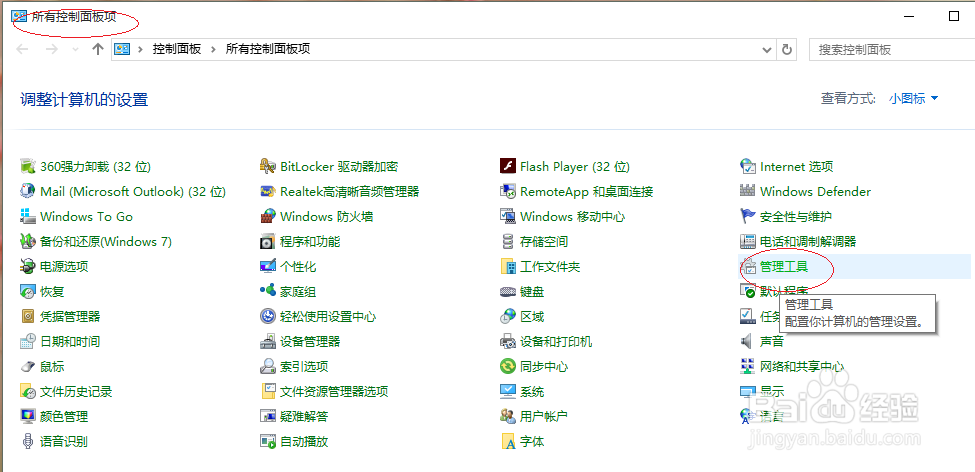Click the 颜色管理 icon

[x=28, y=416]
